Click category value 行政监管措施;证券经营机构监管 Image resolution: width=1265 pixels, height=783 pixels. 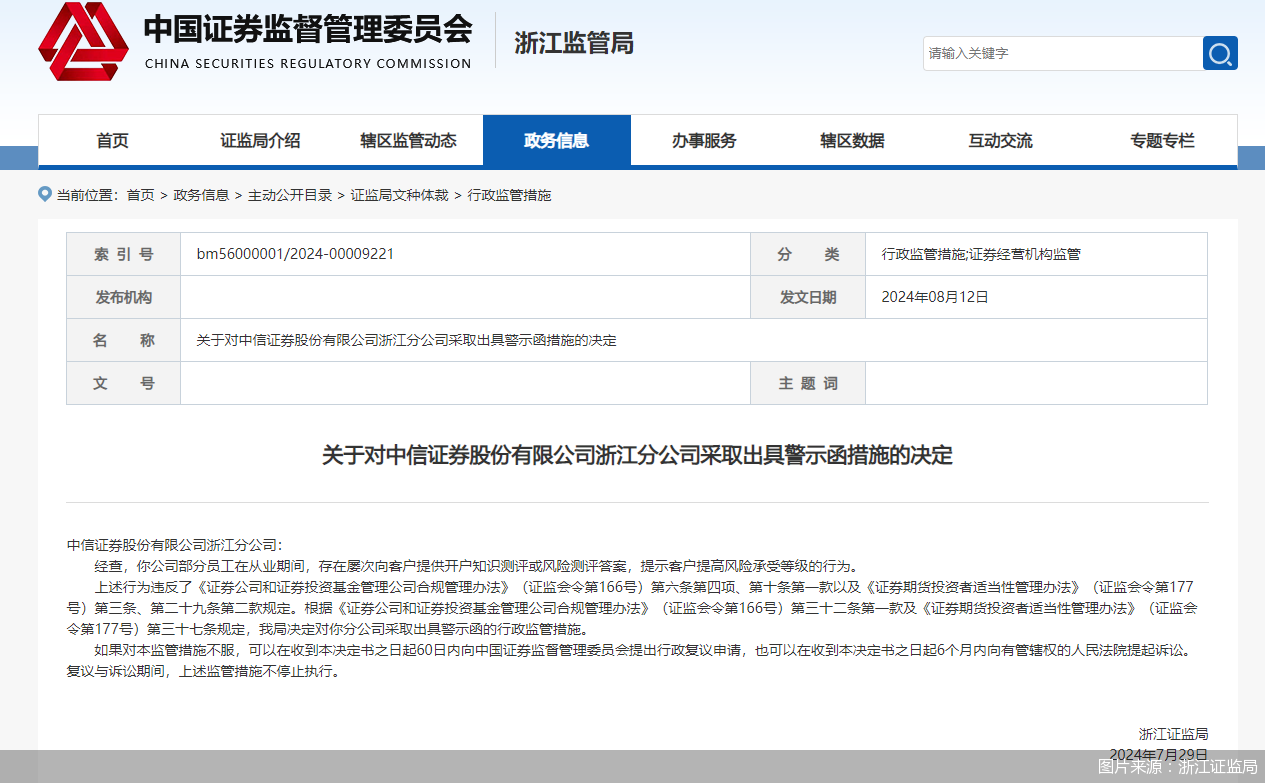click(981, 254)
